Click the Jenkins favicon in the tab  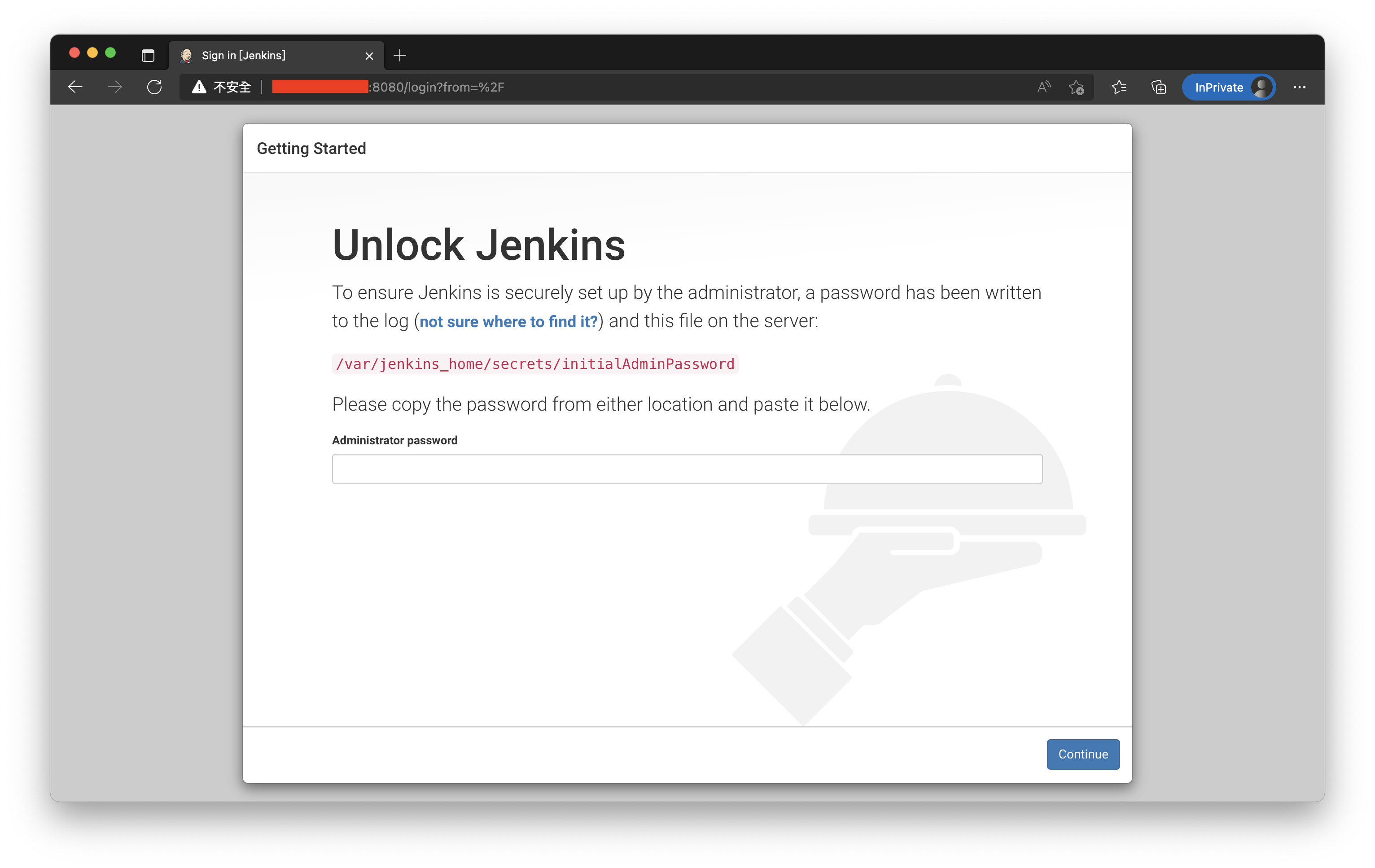click(186, 55)
